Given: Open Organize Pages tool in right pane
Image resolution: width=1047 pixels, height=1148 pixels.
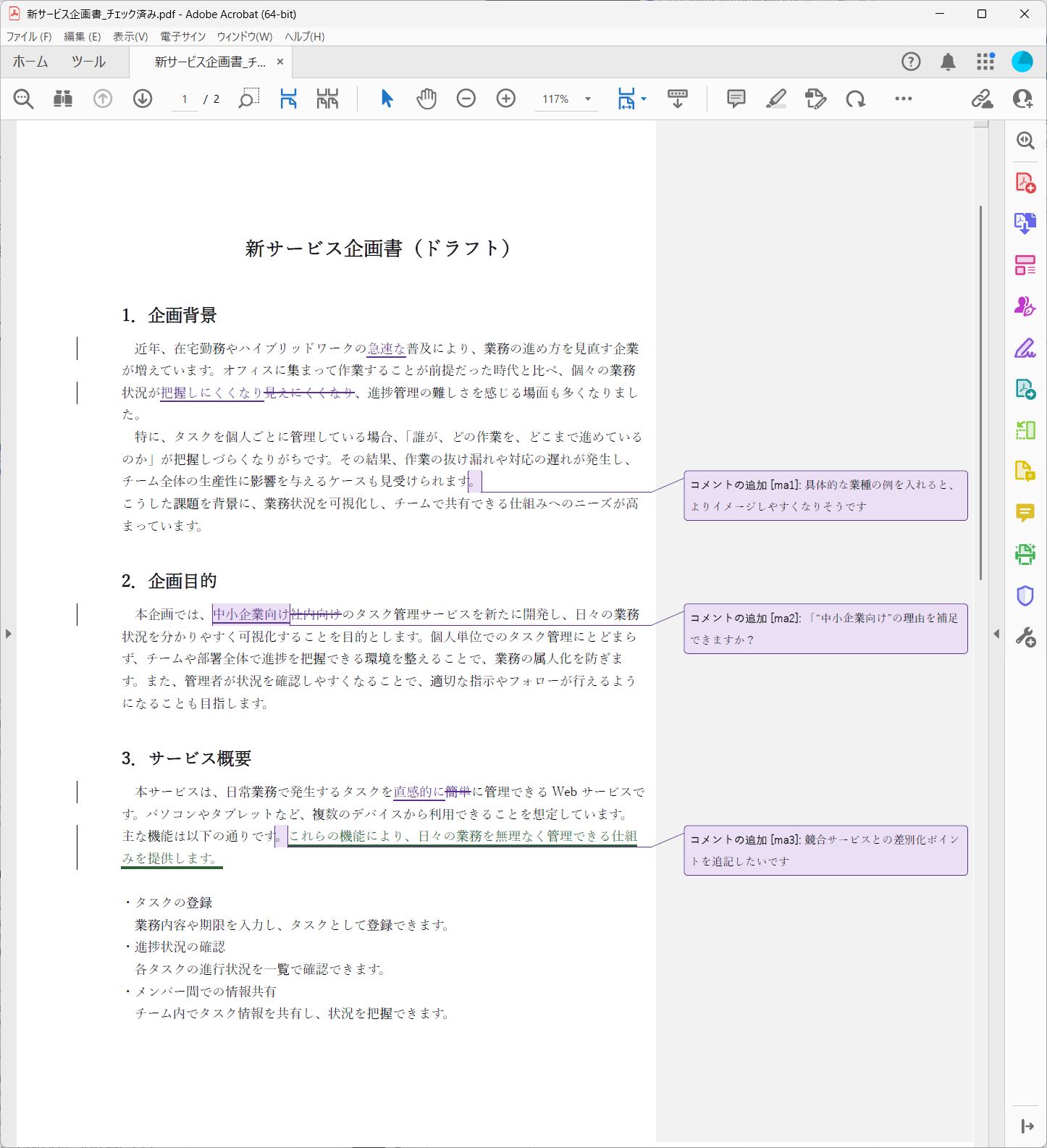Looking at the screenshot, I should point(1025,265).
